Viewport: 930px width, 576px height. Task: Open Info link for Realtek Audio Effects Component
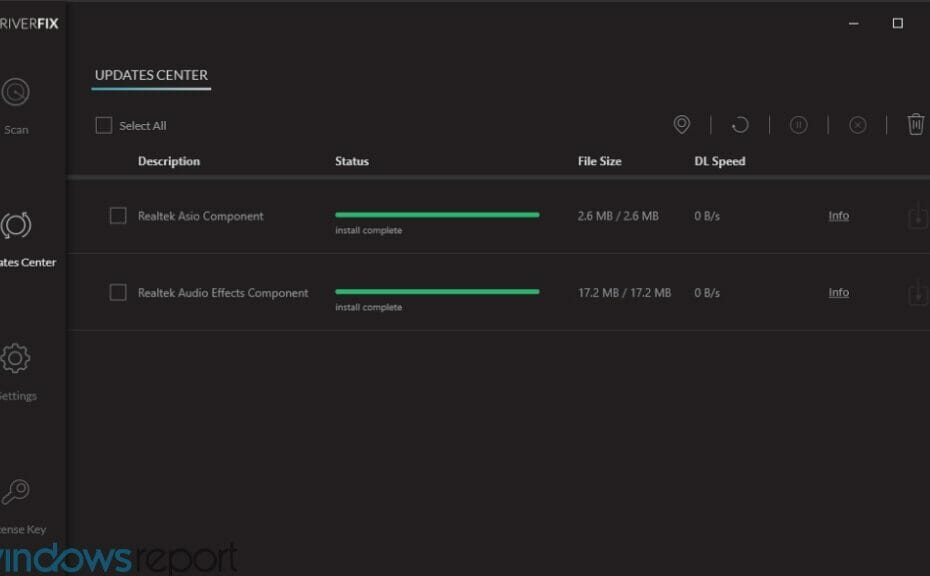tap(839, 292)
